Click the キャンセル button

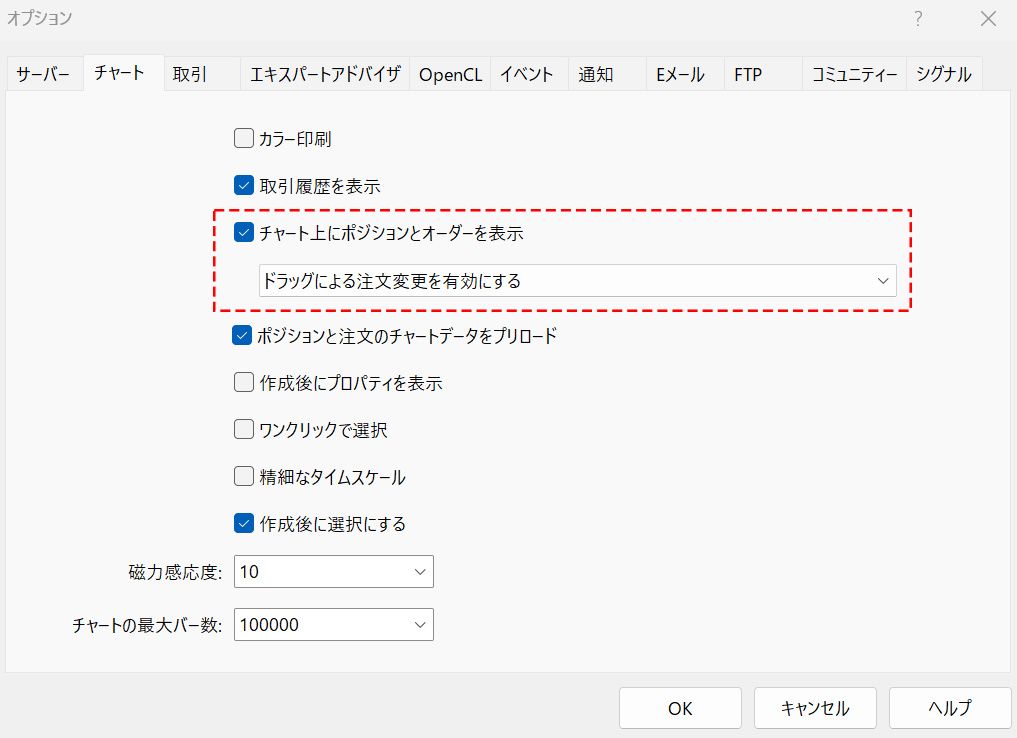(815, 708)
